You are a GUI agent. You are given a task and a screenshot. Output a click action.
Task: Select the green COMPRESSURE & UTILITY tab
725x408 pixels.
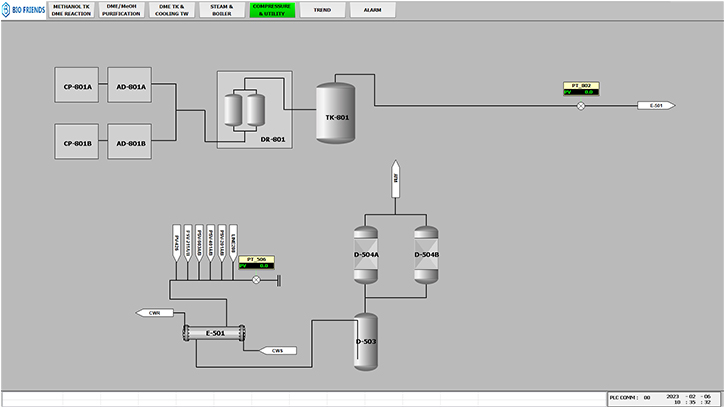pos(272,10)
